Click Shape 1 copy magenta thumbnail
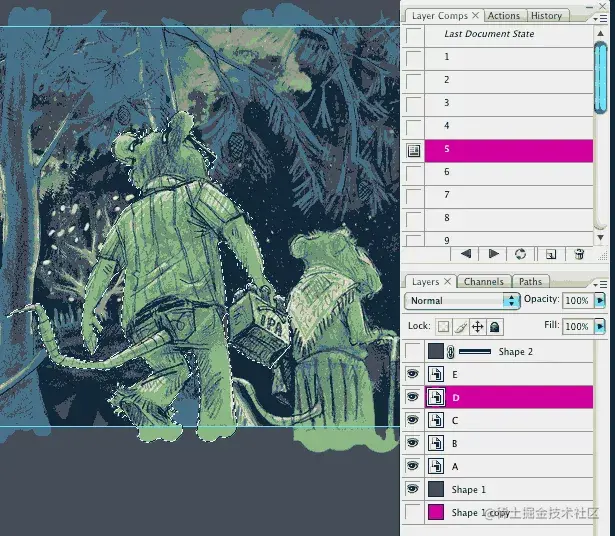 point(436,512)
